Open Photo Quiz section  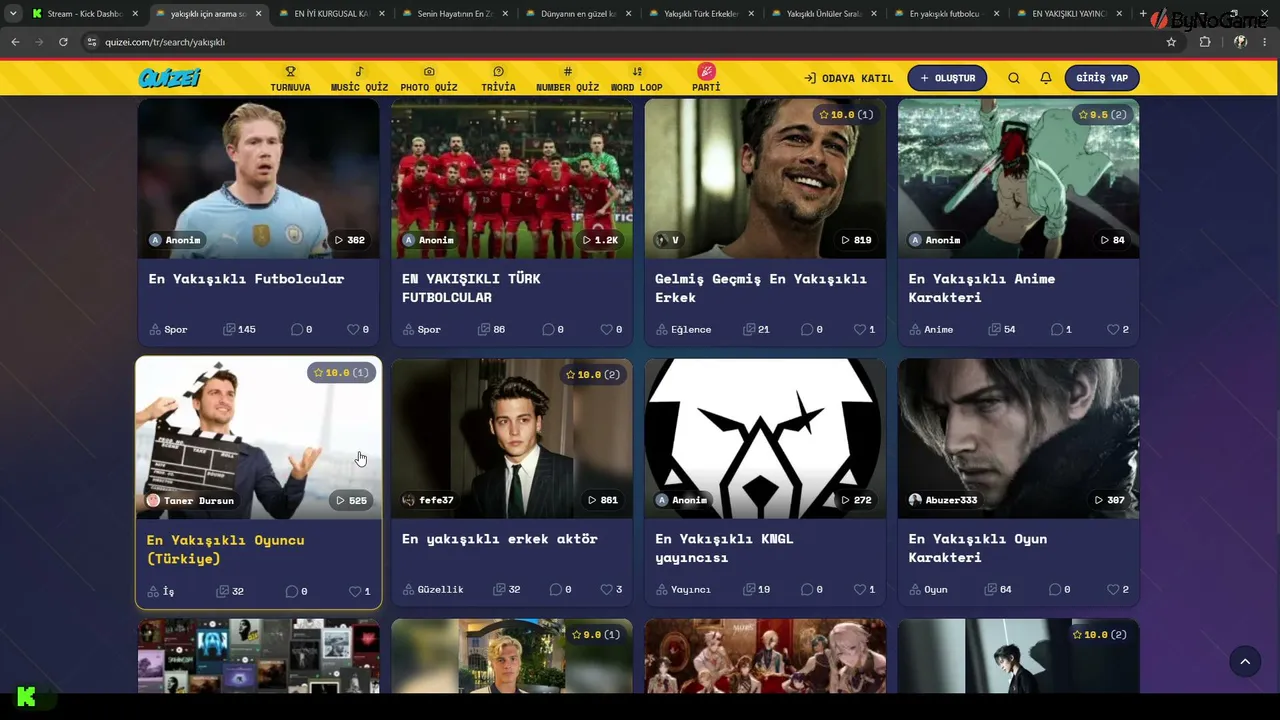coord(429,79)
